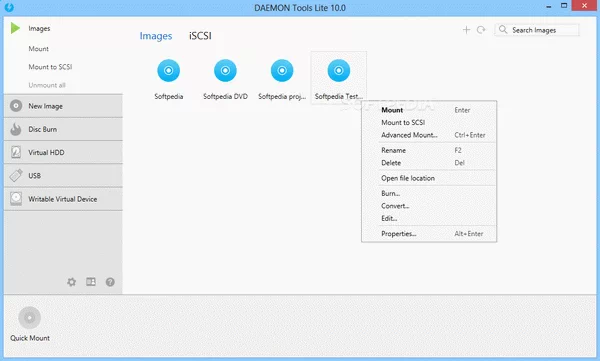Select the USB stick icon
The image size is (600, 361).
[x=16, y=175]
